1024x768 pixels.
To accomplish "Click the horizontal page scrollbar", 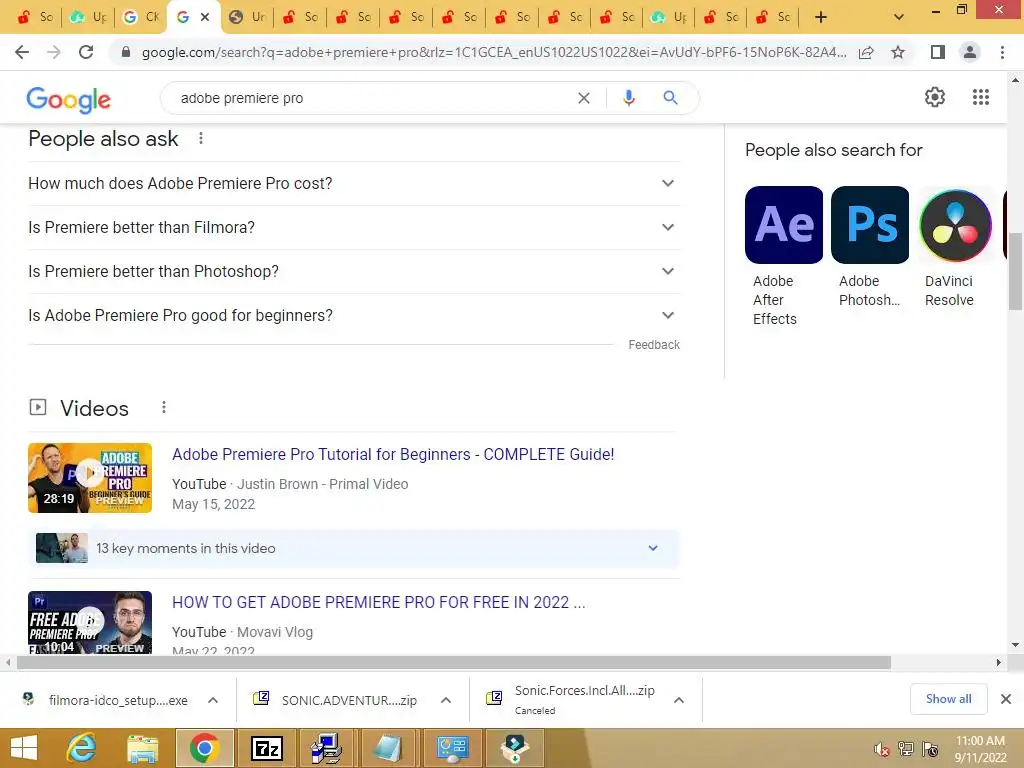I will pyautogui.click(x=454, y=662).
